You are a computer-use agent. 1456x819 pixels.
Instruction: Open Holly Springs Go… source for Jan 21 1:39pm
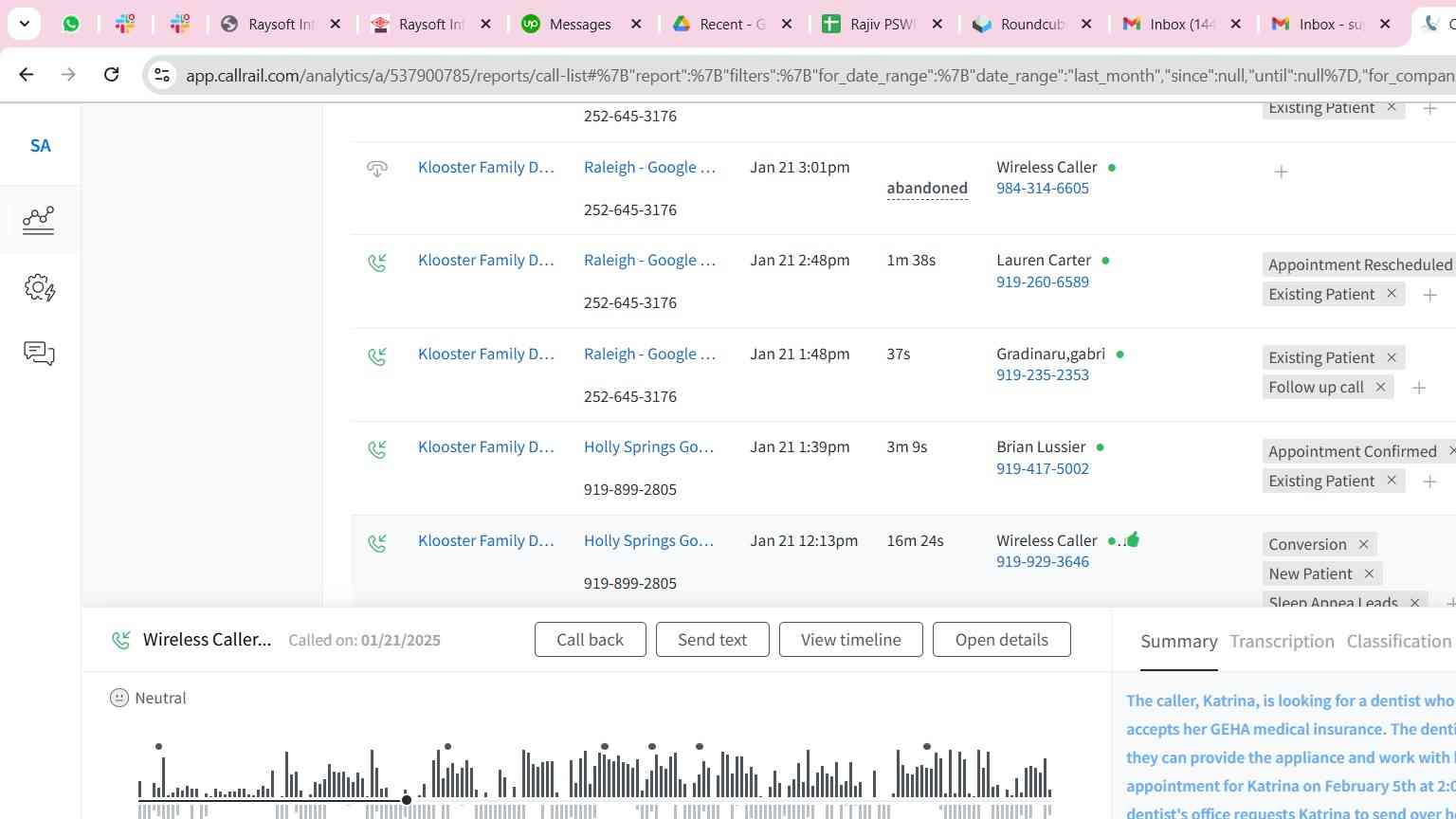click(x=648, y=447)
